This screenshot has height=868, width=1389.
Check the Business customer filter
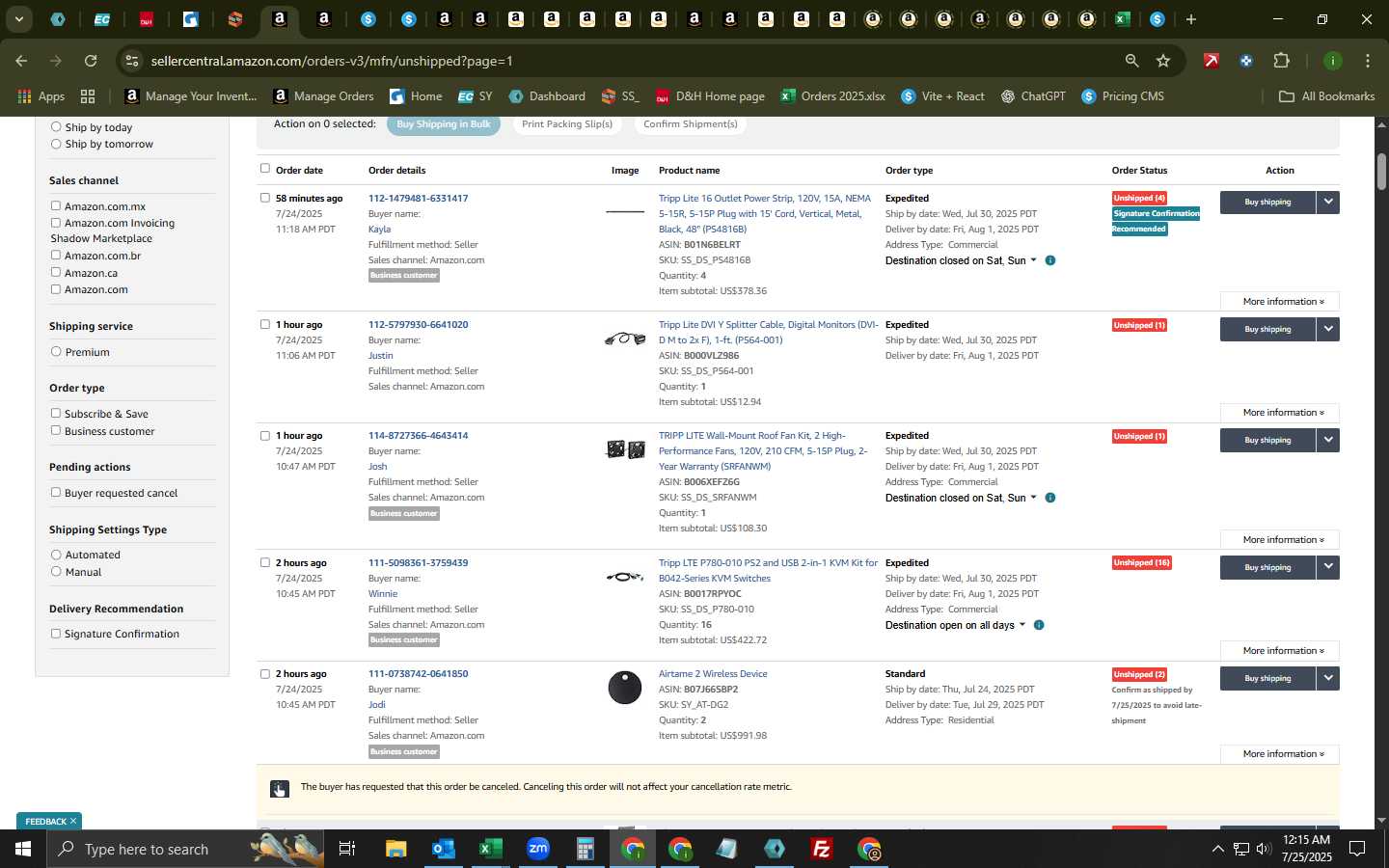(56, 430)
